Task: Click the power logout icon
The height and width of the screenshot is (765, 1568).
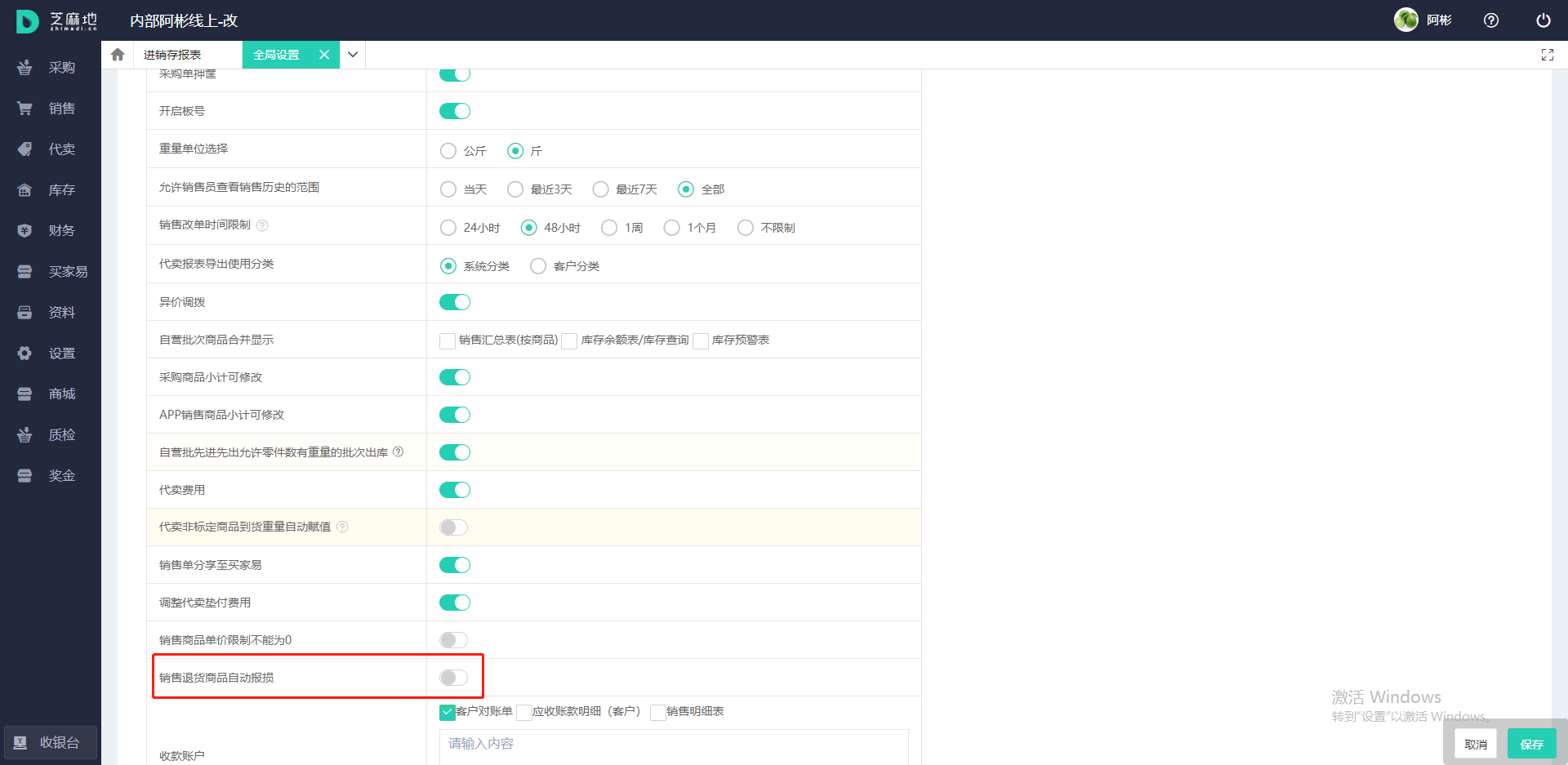Action: pyautogui.click(x=1543, y=20)
